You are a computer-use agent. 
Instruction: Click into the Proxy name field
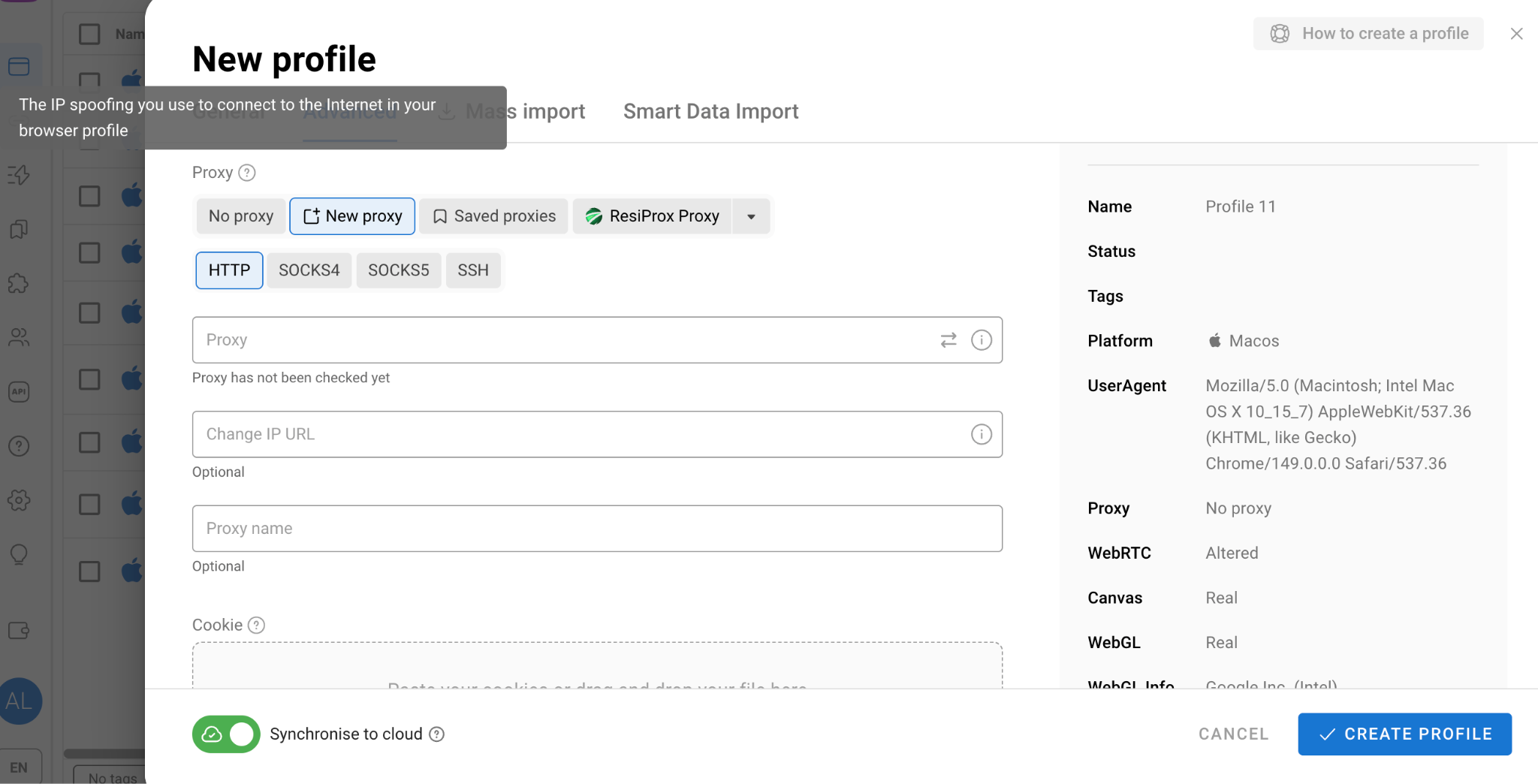point(597,529)
